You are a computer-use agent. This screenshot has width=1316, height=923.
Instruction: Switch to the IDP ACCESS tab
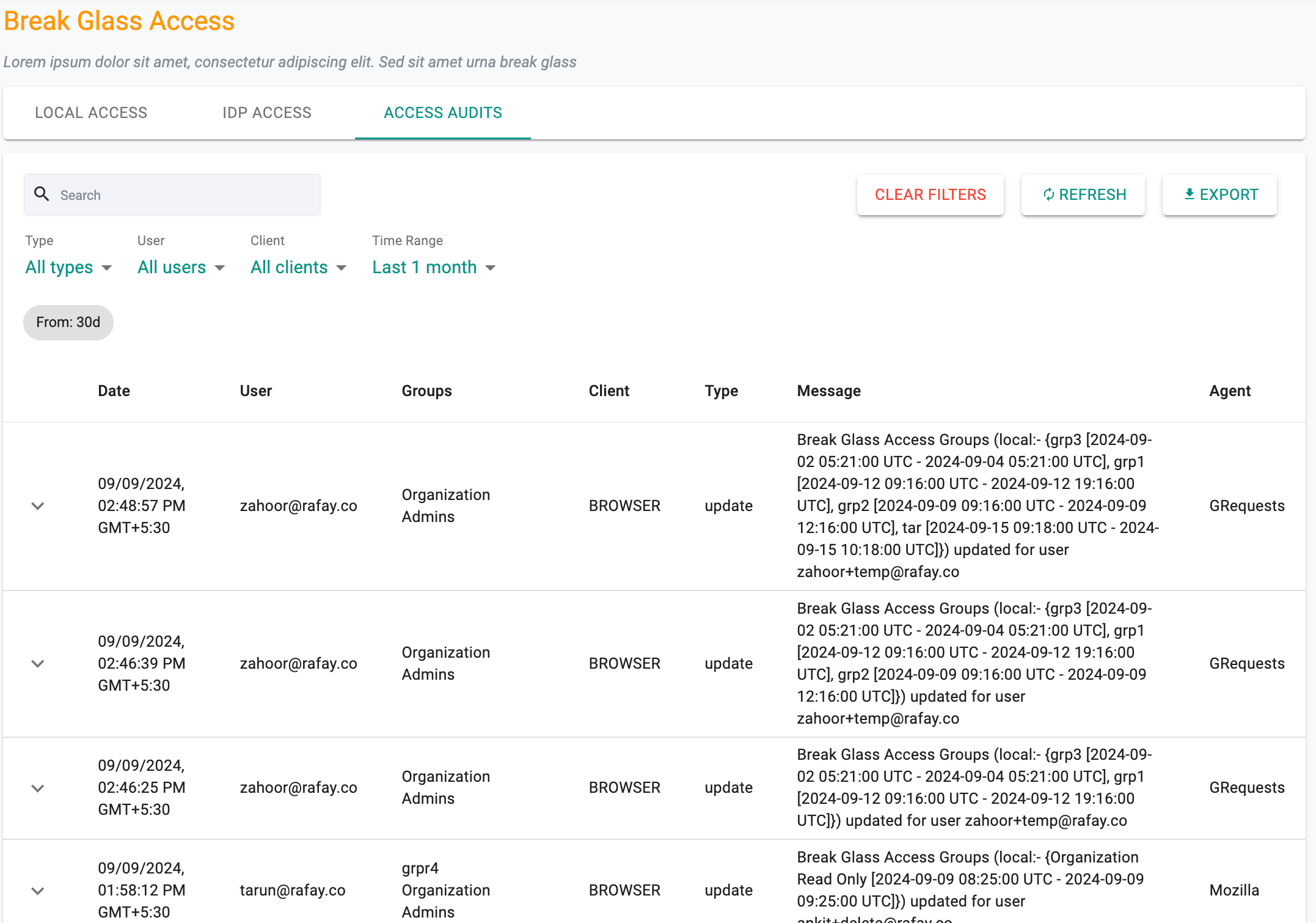267,112
